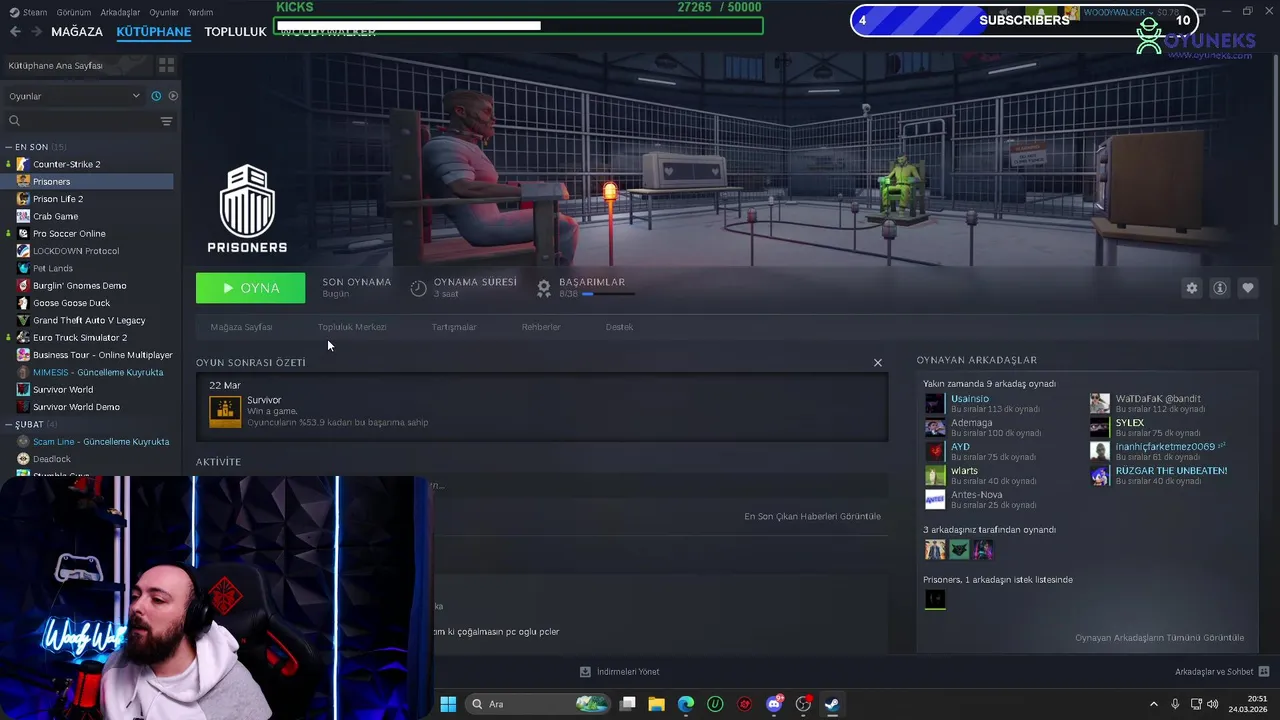Screen dimensions: 1280x720
Task: Open friend WaTDaFaK @bandit profile
Action: (1158, 398)
